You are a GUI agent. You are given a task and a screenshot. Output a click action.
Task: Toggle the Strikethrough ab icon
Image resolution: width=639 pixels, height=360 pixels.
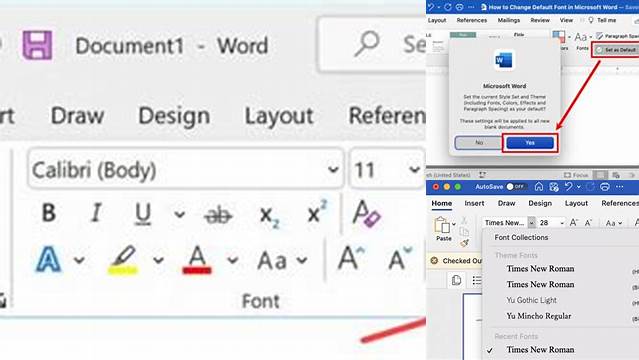[x=218, y=215]
